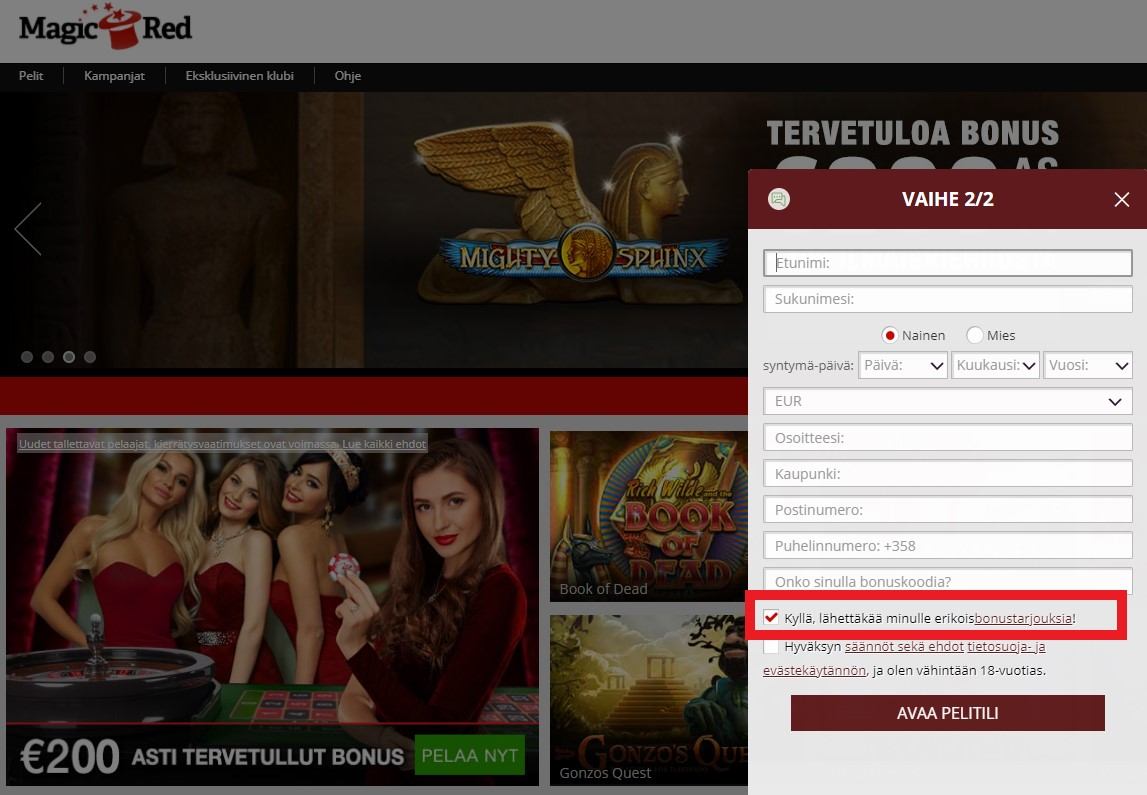Go to previous banner slide arrow
This screenshot has width=1147, height=795.
pos(28,229)
